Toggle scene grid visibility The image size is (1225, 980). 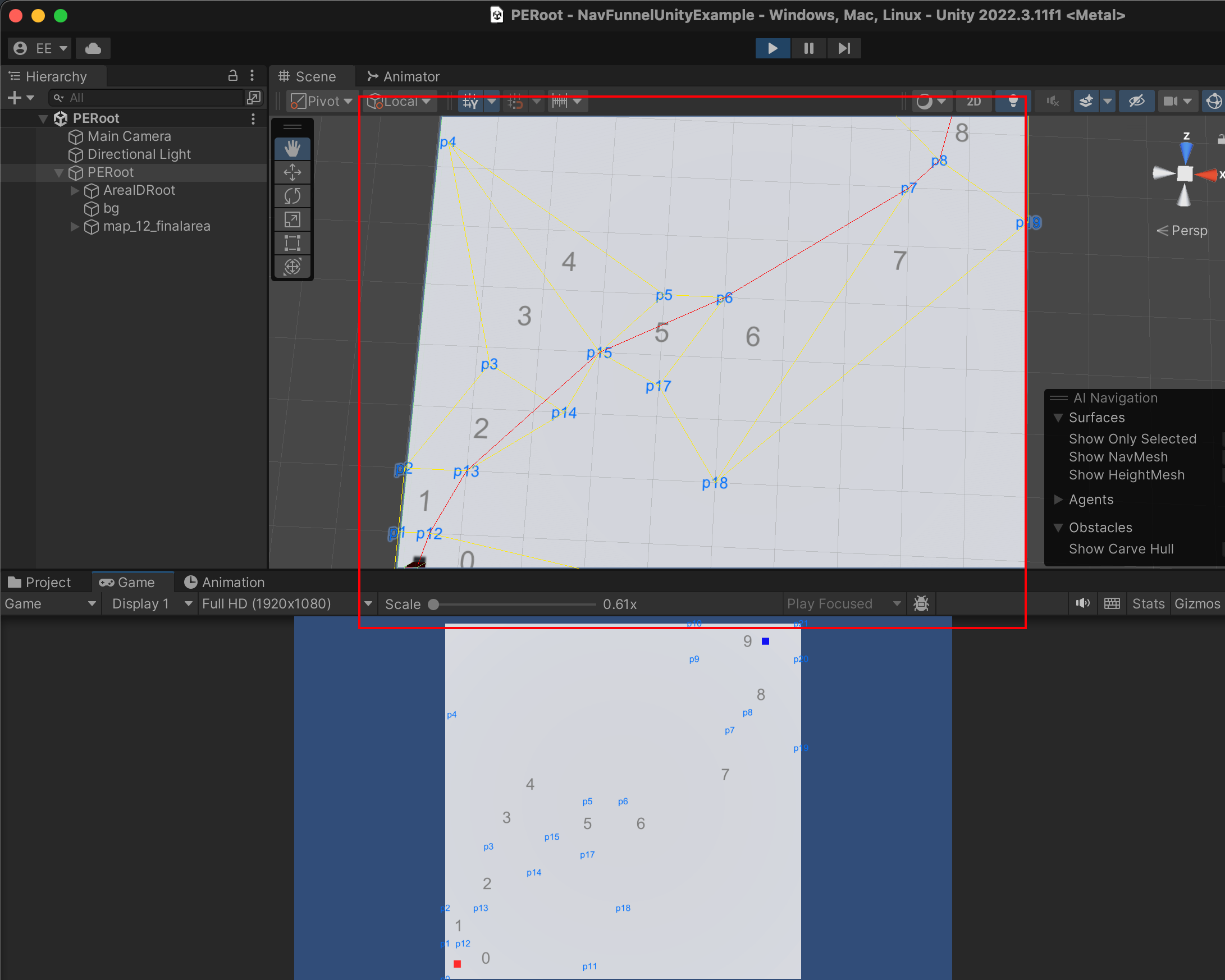pos(470,101)
